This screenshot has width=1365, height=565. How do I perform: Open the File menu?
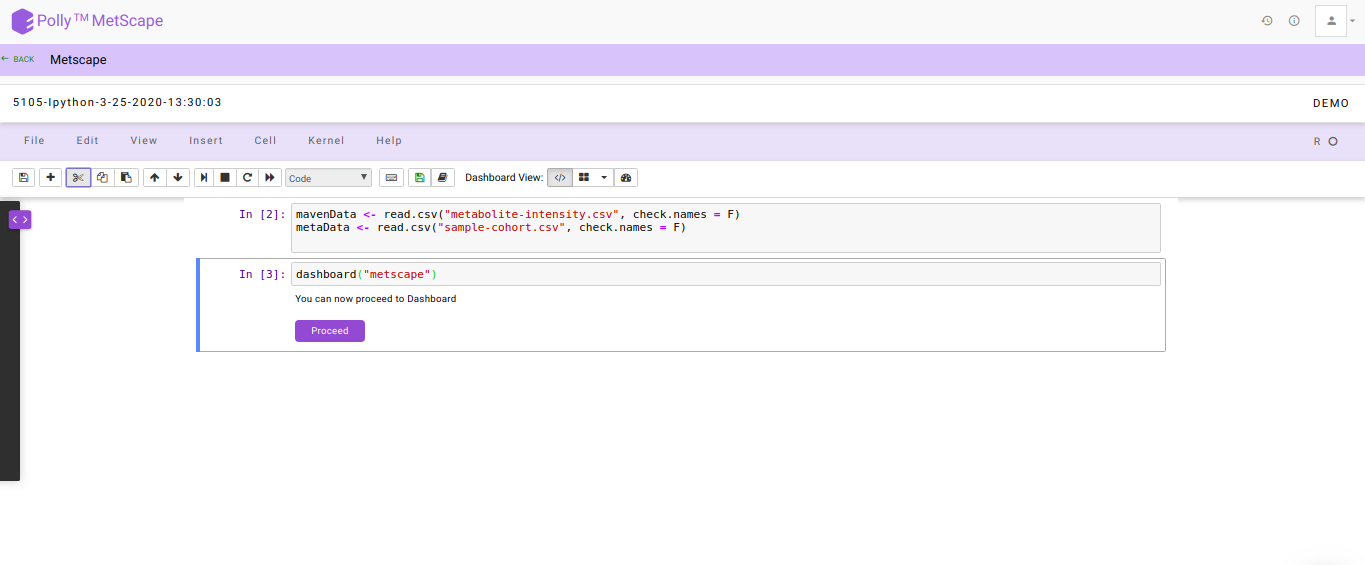point(34,141)
